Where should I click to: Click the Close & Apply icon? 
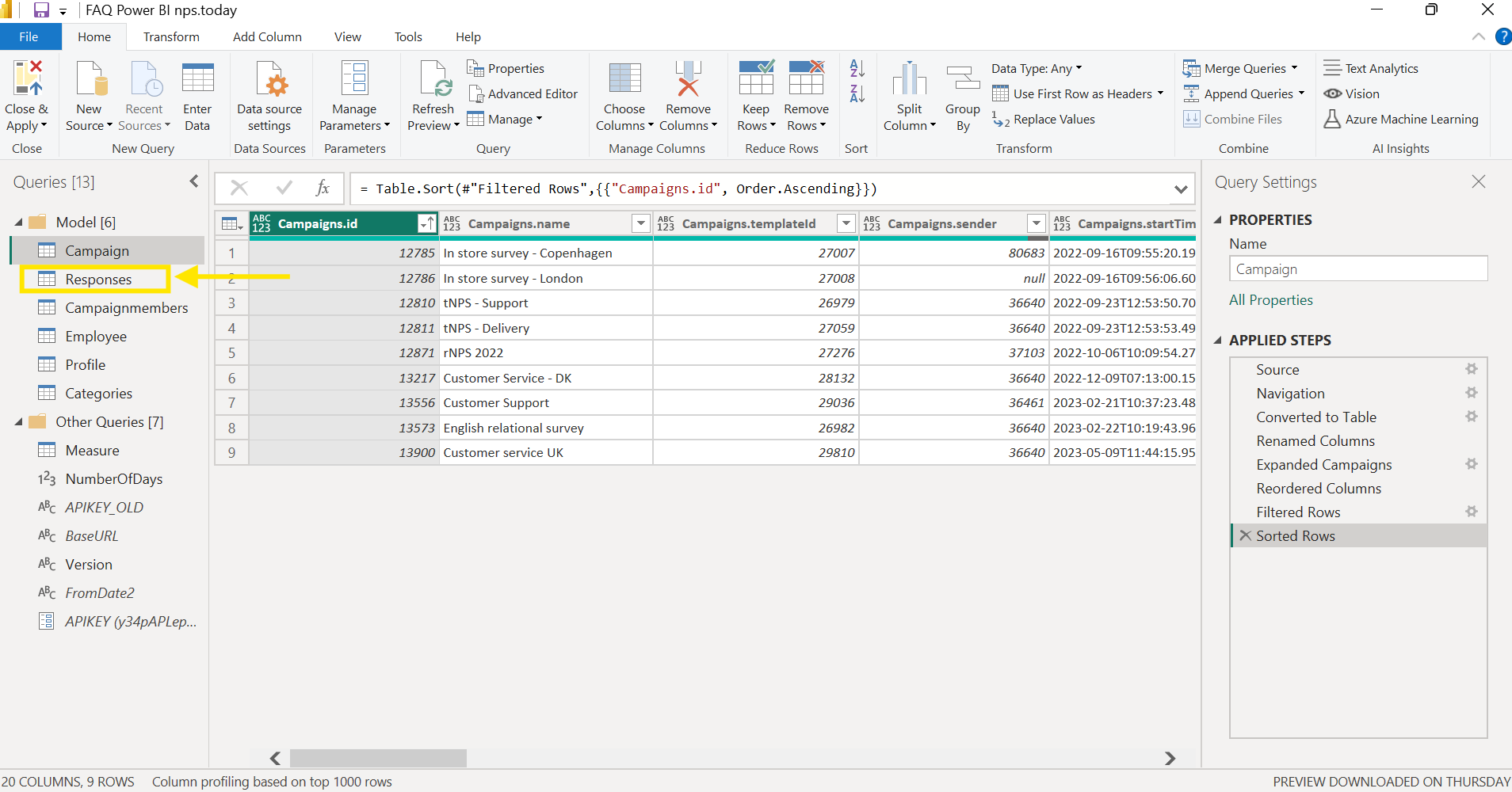click(27, 79)
